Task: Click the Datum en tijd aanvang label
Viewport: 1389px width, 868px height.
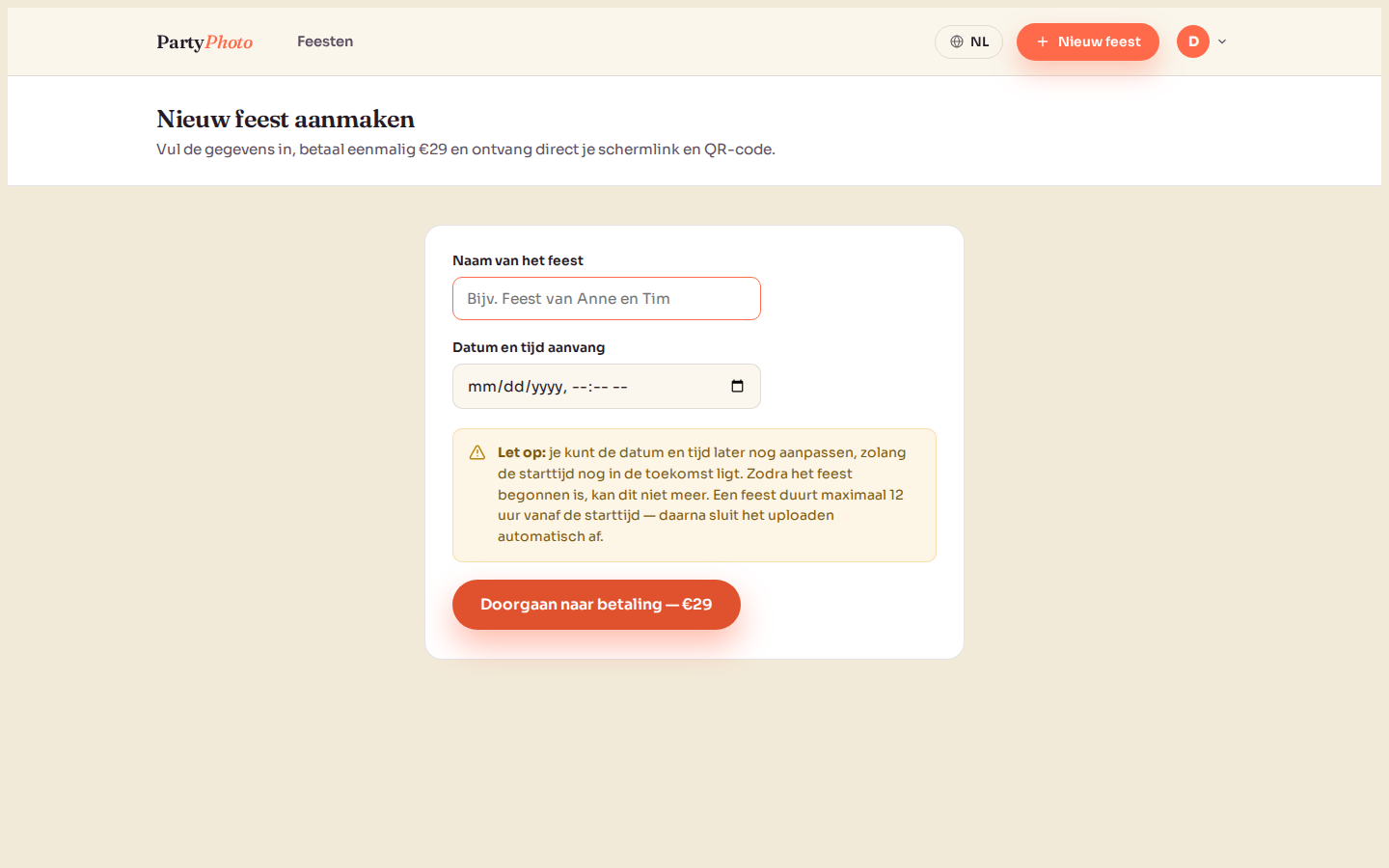Action: pyautogui.click(x=529, y=347)
